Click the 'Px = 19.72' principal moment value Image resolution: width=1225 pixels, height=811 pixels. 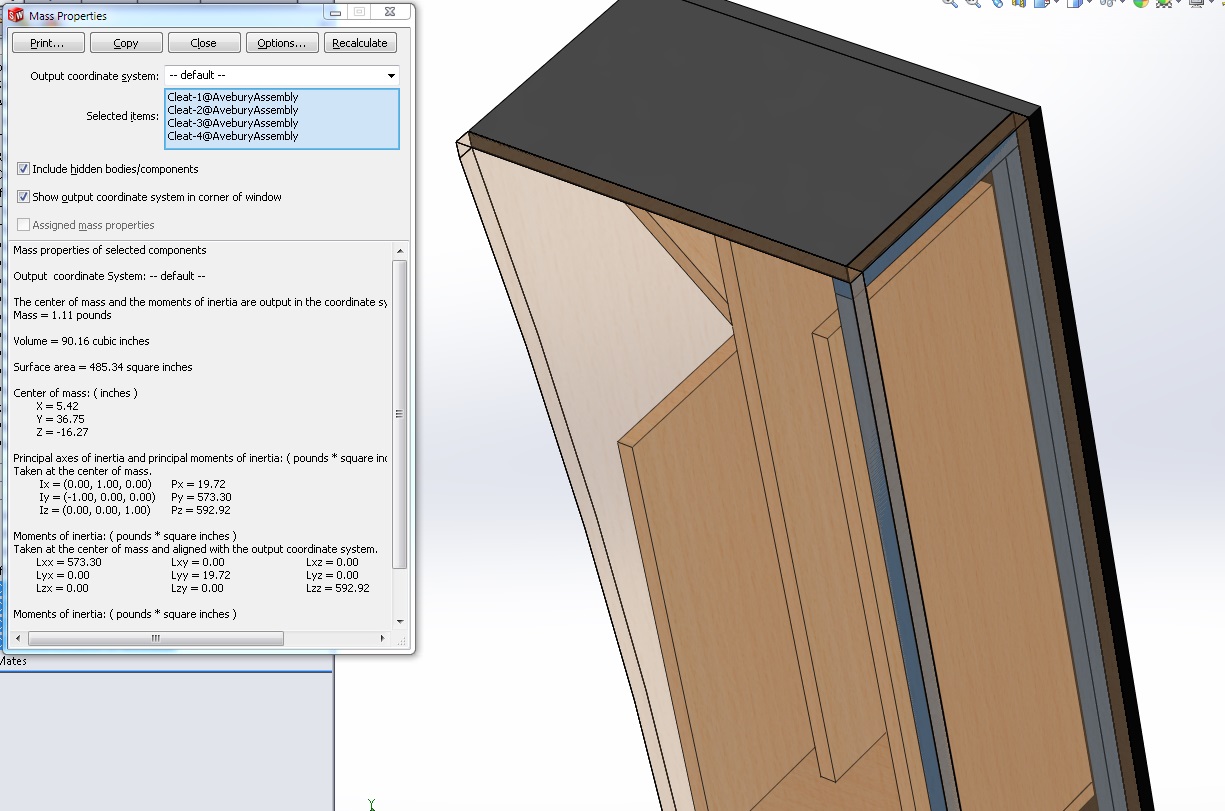(199, 484)
